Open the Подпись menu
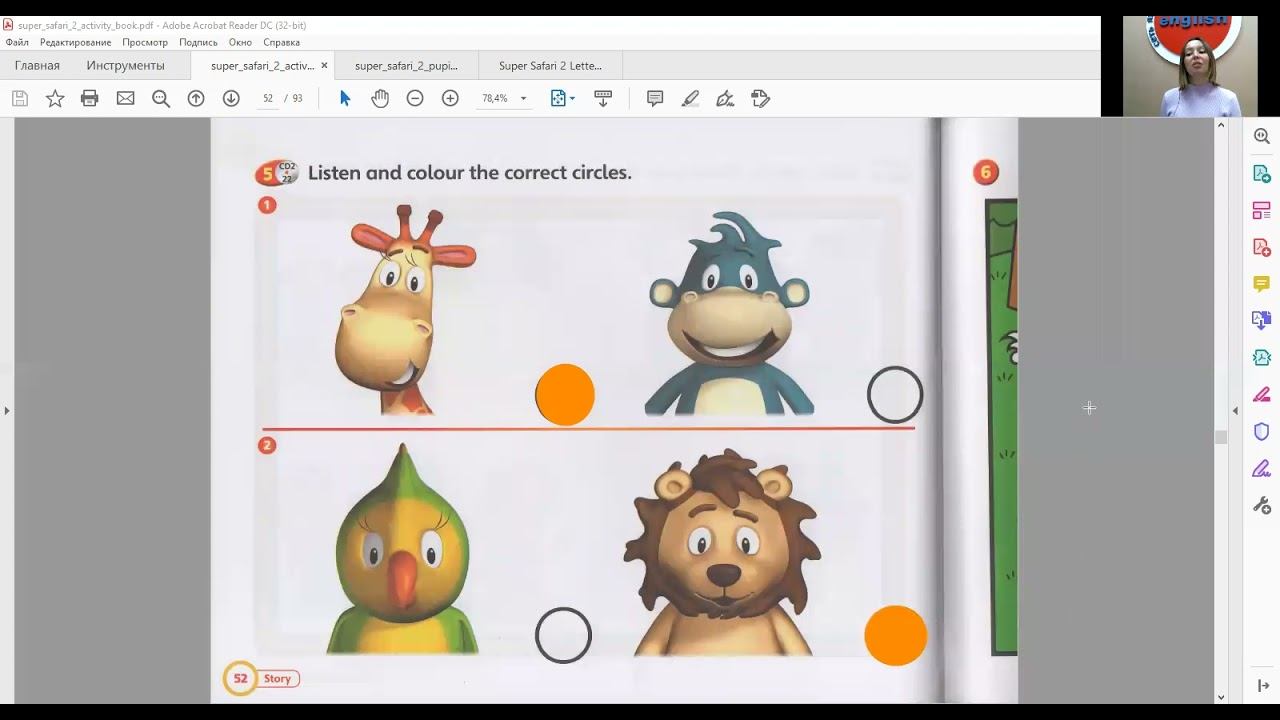 (x=198, y=42)
